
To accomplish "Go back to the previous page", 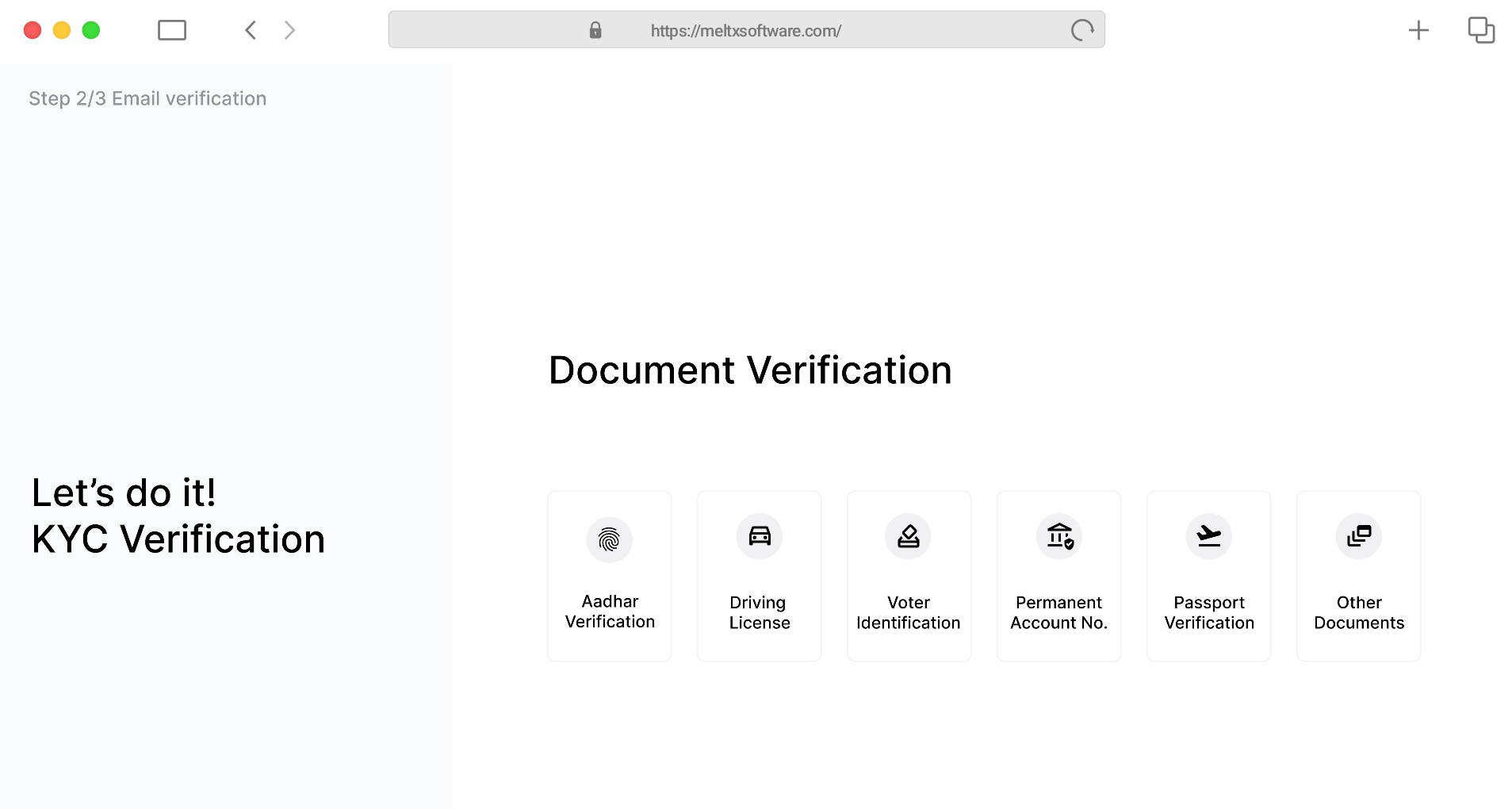I will 251,30.
